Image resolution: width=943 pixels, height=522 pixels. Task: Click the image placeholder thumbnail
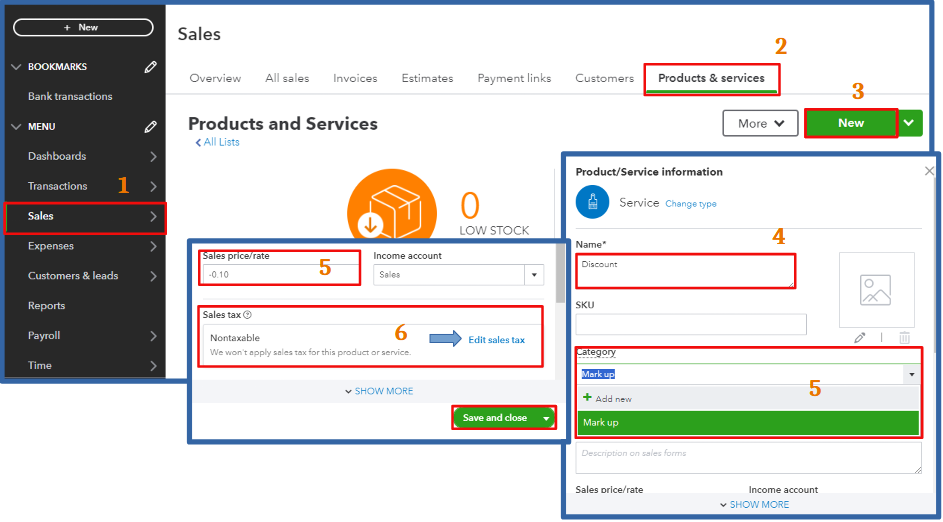tap(876, 290)
